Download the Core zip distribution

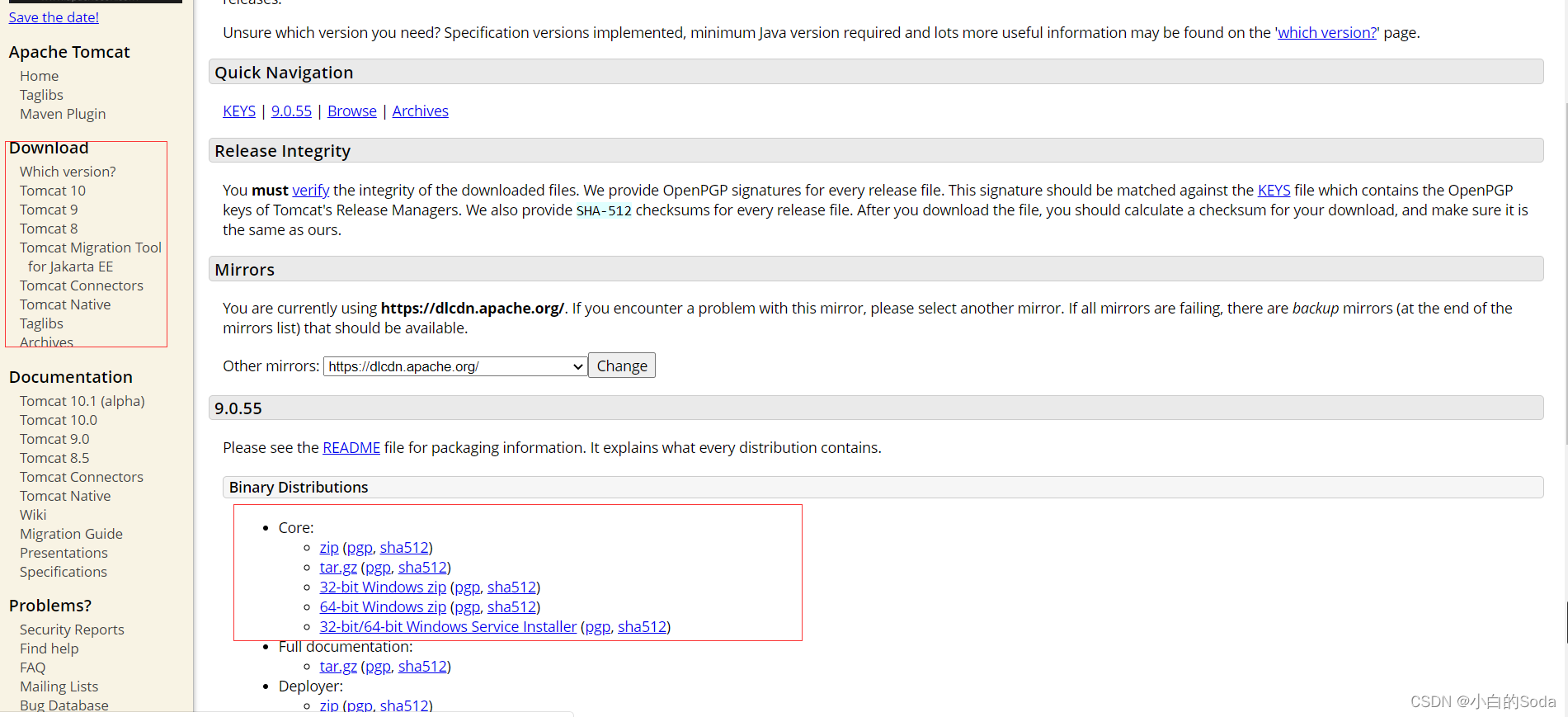coord(329,548)
